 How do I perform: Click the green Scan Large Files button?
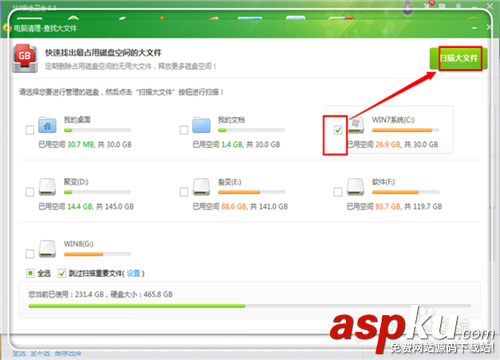click(x=459, y=58)
